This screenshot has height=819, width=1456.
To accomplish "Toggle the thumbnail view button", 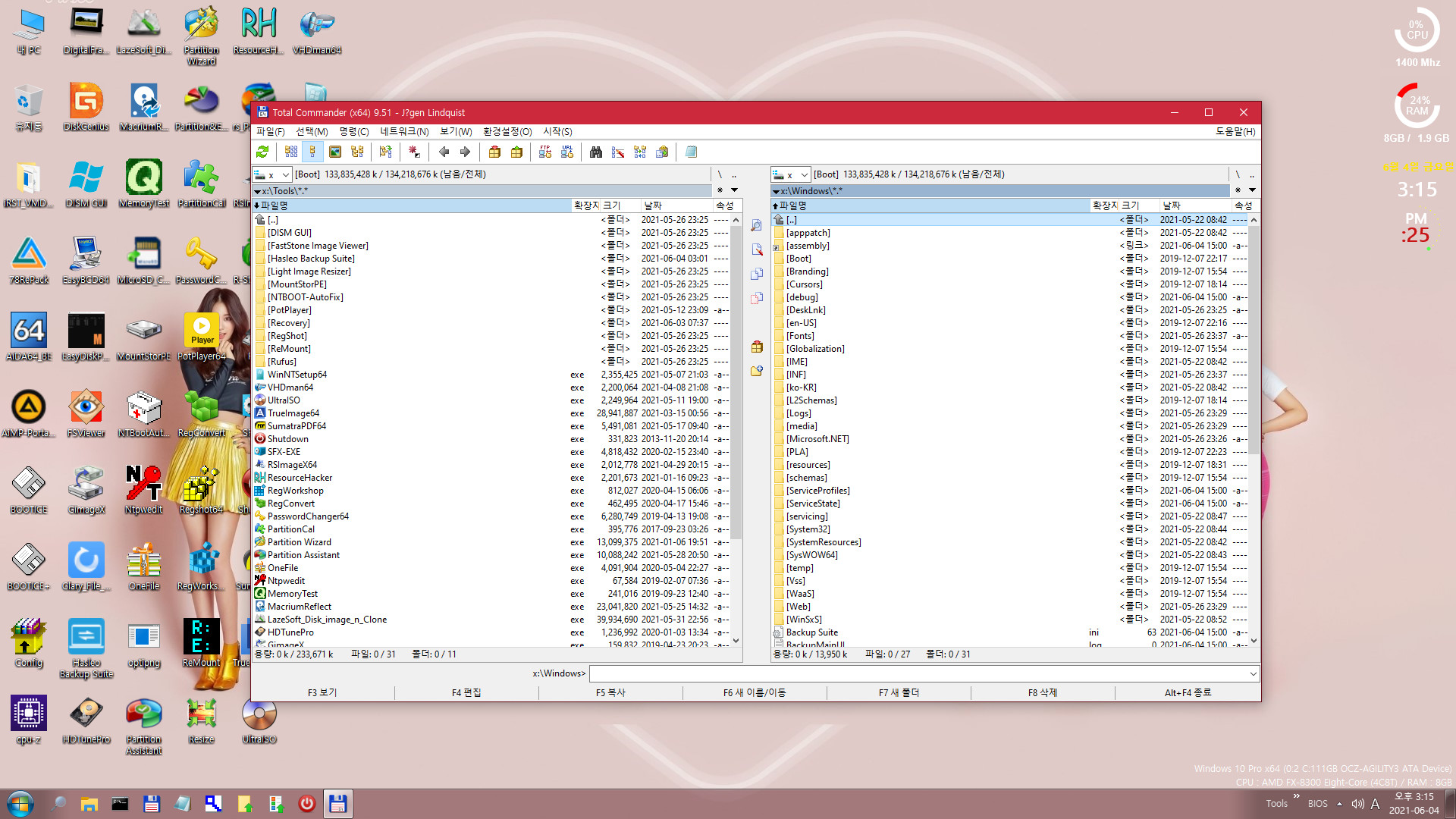I will pos(334,152).
